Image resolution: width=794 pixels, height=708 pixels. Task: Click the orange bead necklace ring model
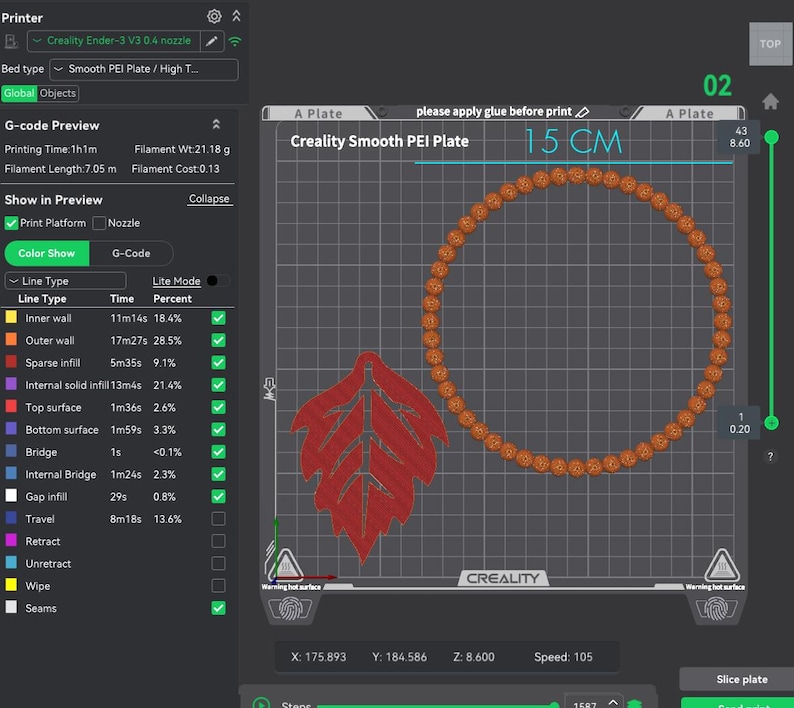click(577, 322)
